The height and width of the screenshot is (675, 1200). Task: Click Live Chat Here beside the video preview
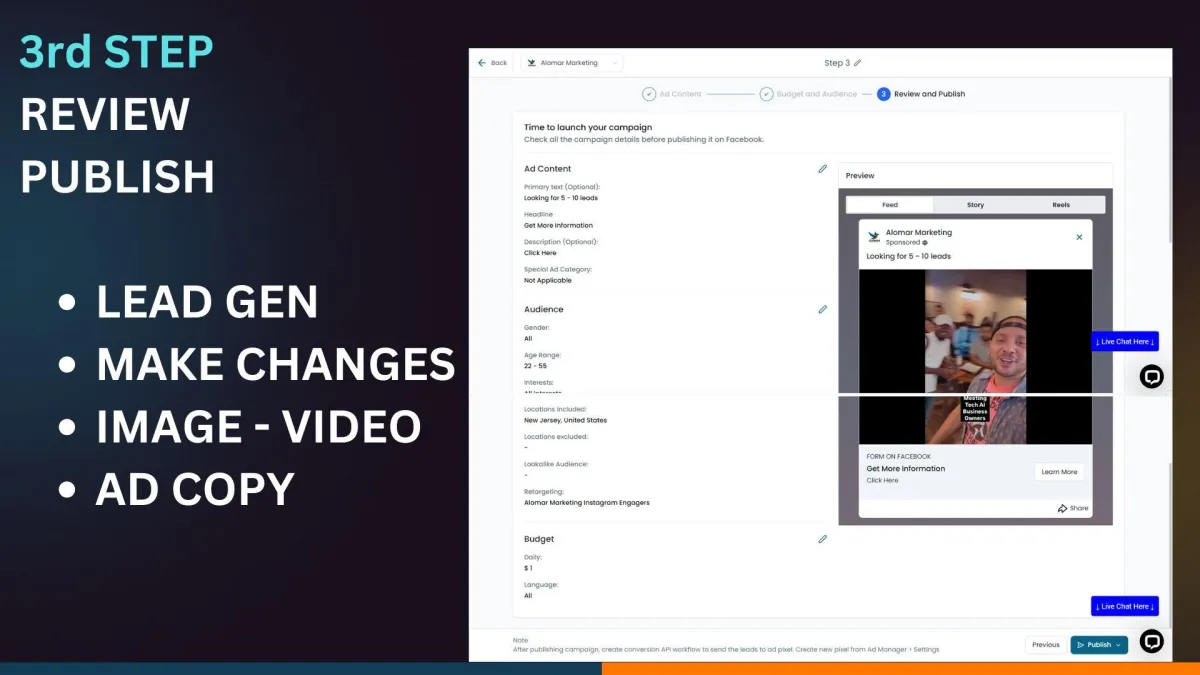[1125, 342]
